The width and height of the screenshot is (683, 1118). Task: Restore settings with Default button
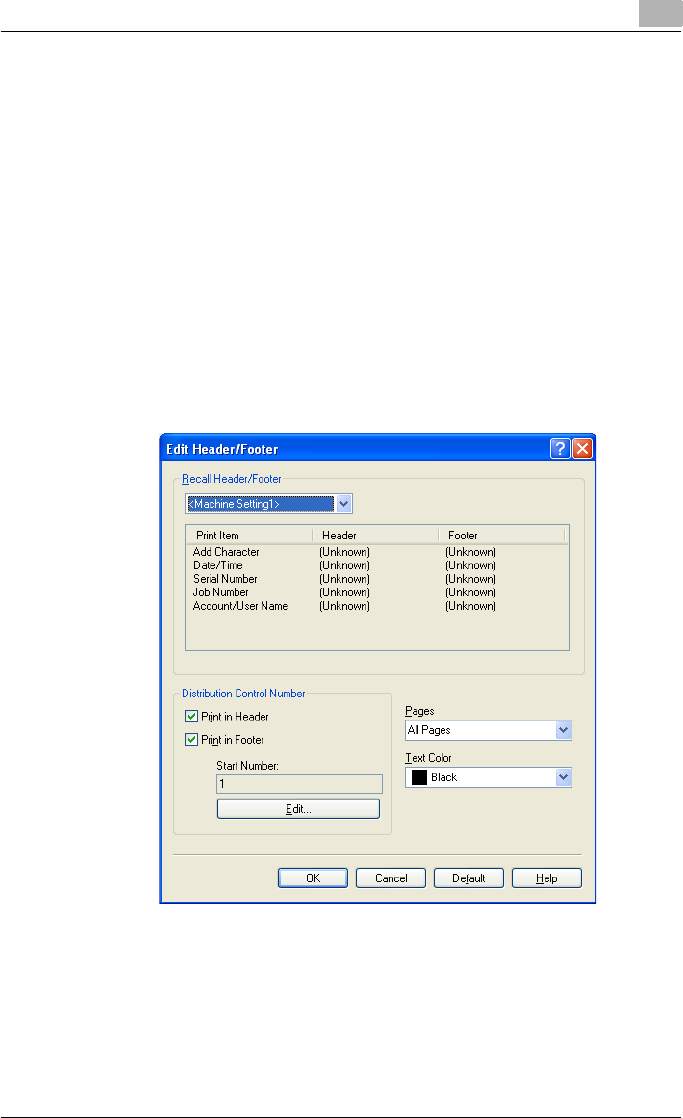468,878
